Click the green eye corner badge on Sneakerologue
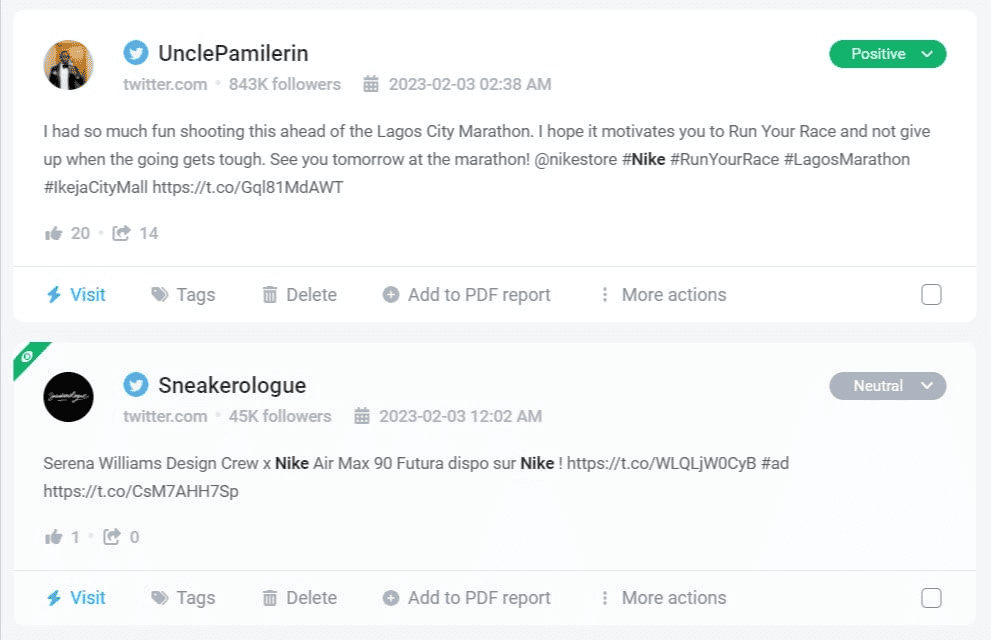 [x=27, y=356]
